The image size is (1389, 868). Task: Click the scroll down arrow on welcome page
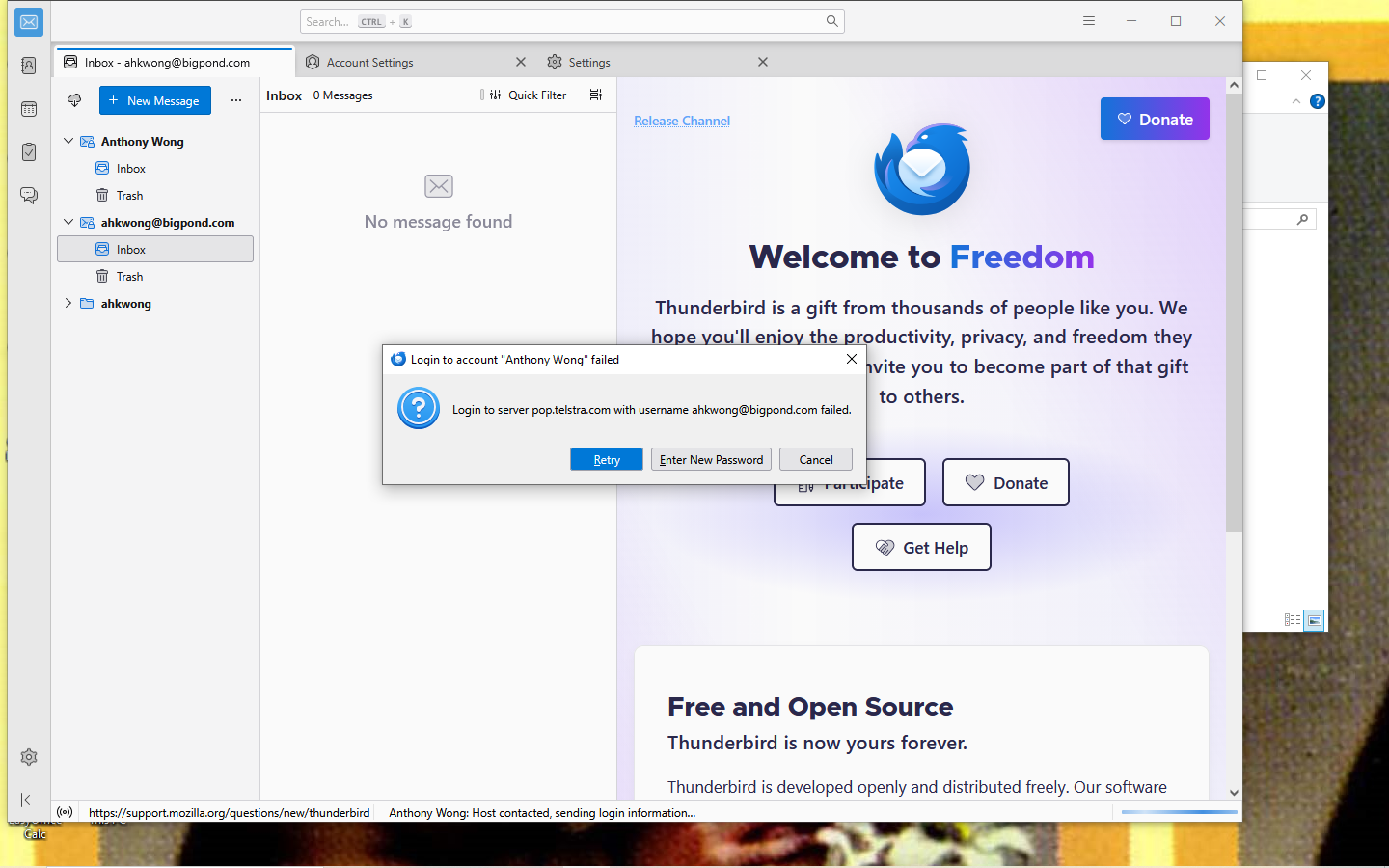(1234, 793)
